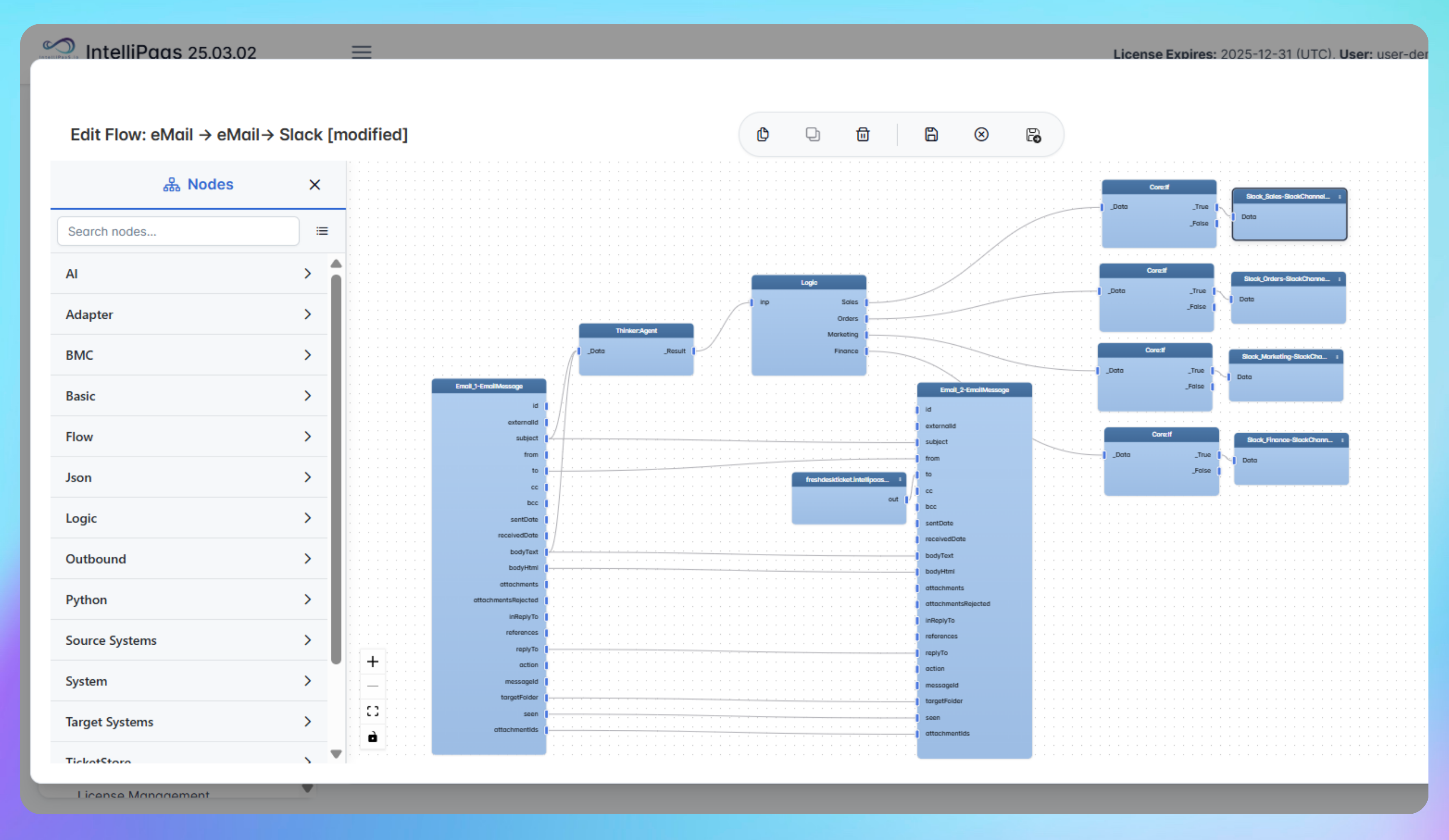Viewport: 1449px width, 840px height.
Task: Click the trash delete icon
Action: tap(863, 134)
